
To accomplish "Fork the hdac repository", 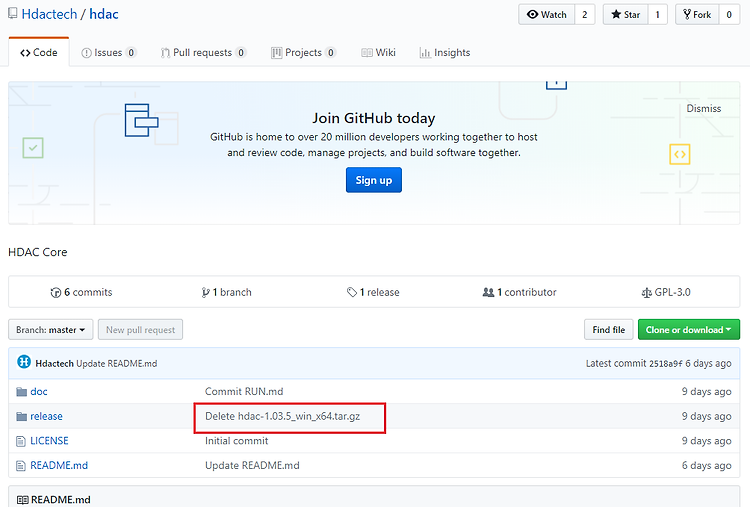I will pyautogui.click(x=697, y=14).
